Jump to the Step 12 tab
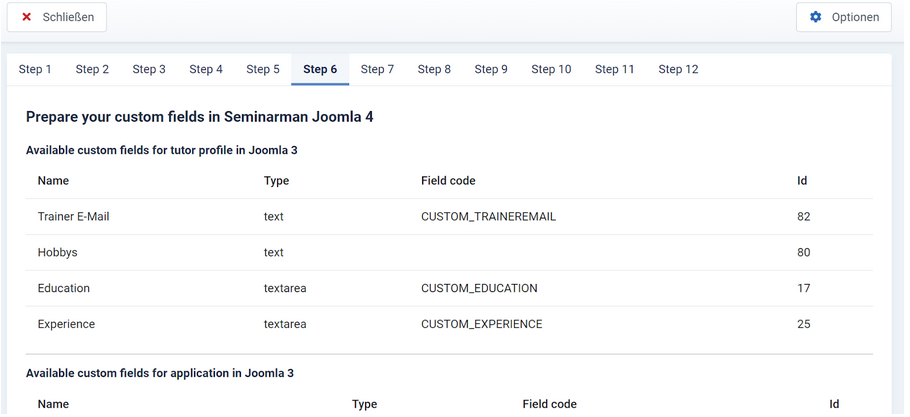Viewport: 910px width, 417px height. pyautogui.click(x=678, y=69)
